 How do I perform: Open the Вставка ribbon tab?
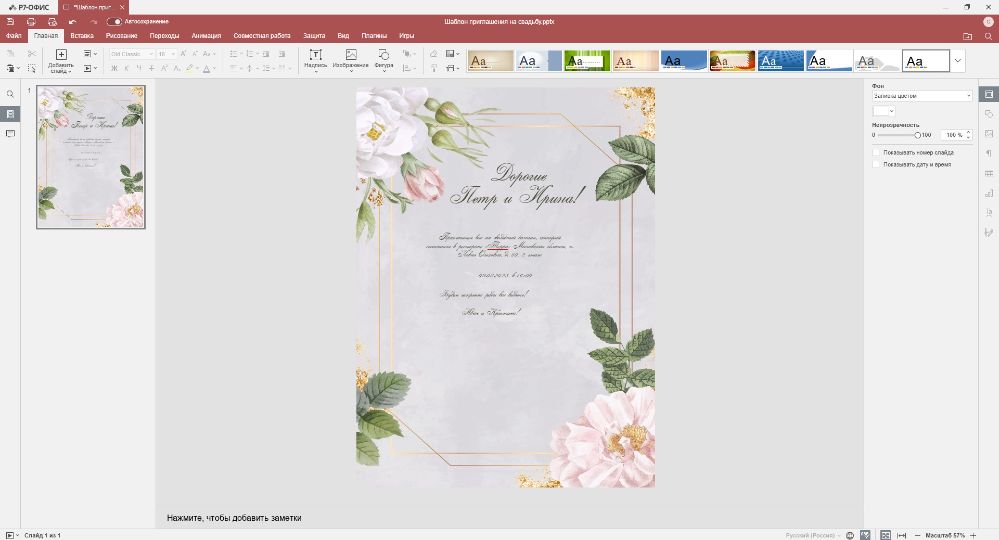tap(82, 36)
